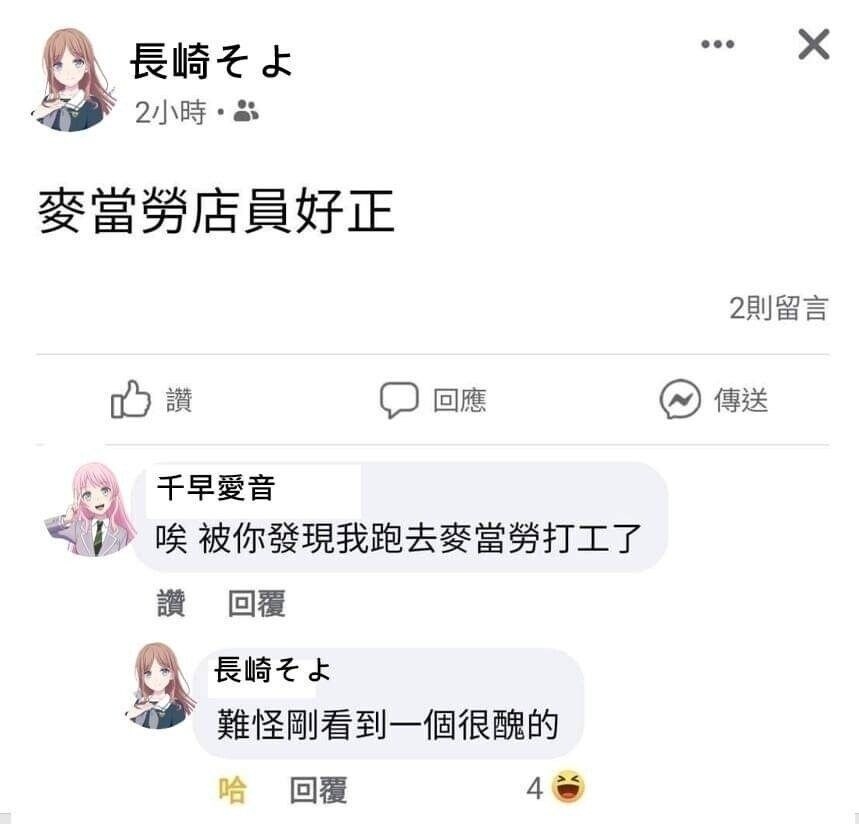
Task: Click the 2小時 post timestamp
Action: (x=171, y=112)
